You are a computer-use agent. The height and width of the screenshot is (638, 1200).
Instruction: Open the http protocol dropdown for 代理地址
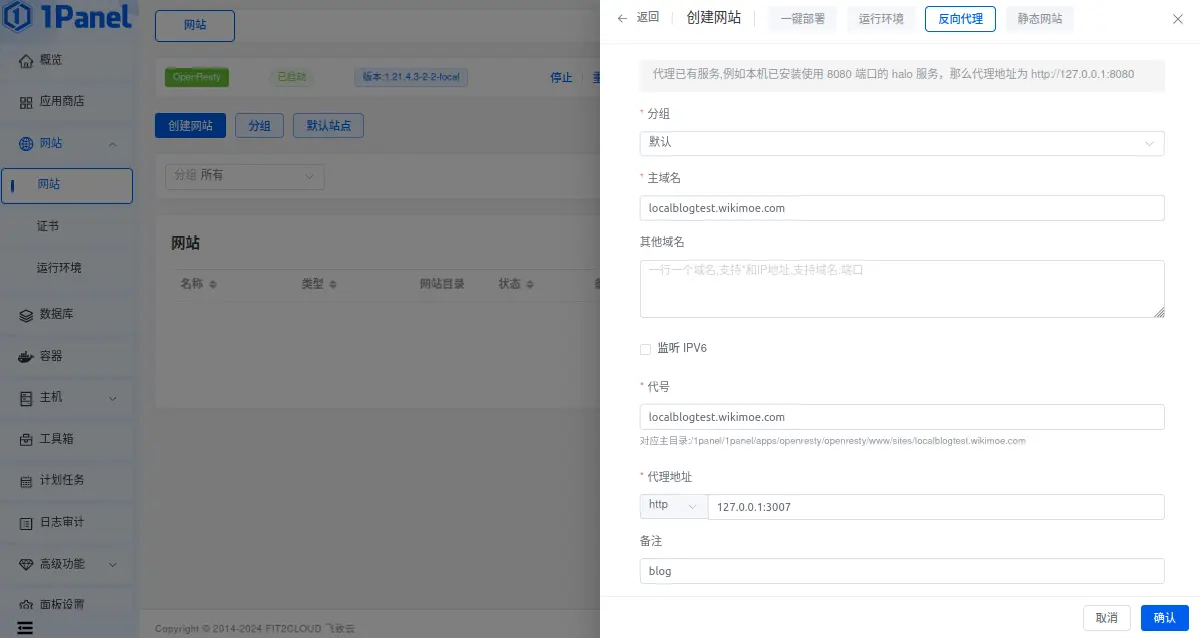673,506
